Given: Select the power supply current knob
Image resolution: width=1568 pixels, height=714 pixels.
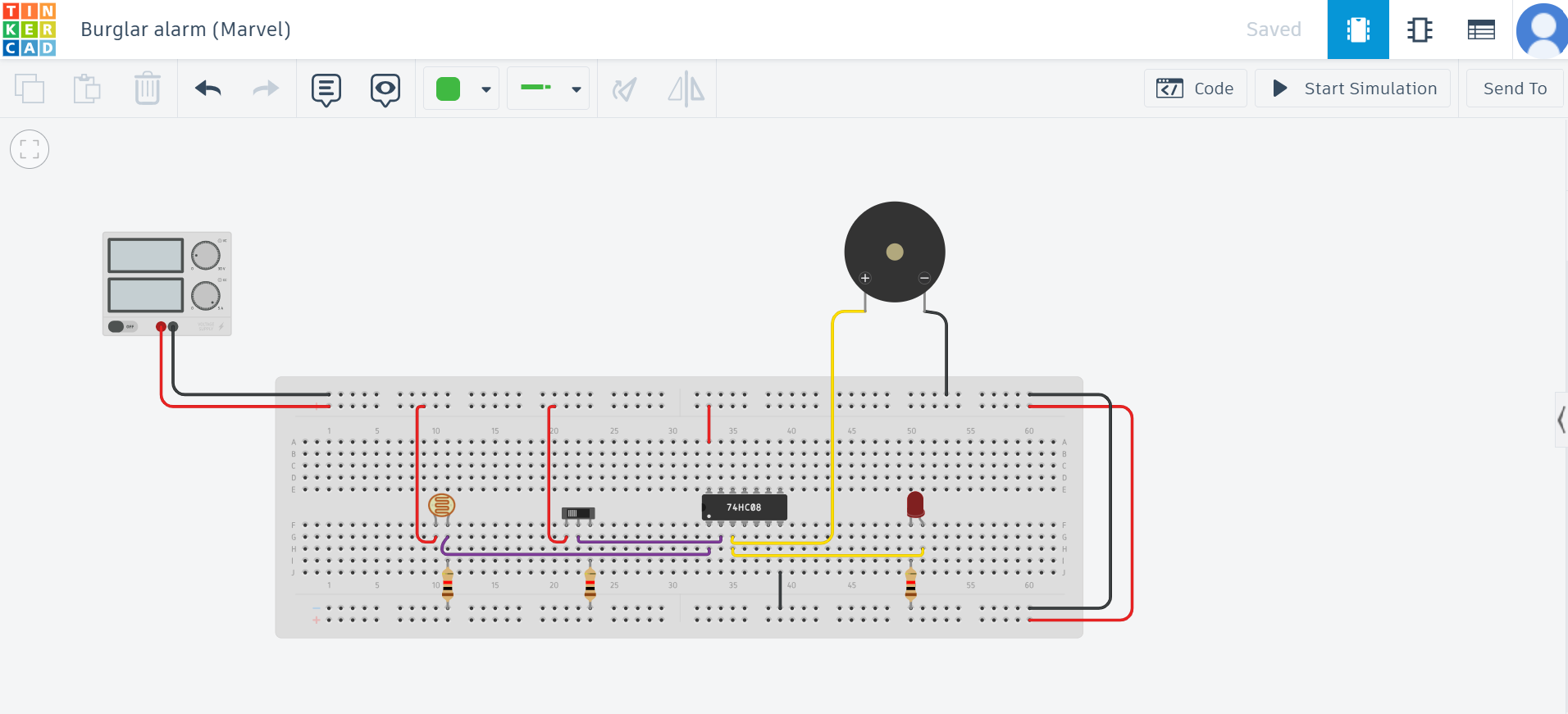Looking at the screenshot, I should pyautogui.click(x=206, y=295).
